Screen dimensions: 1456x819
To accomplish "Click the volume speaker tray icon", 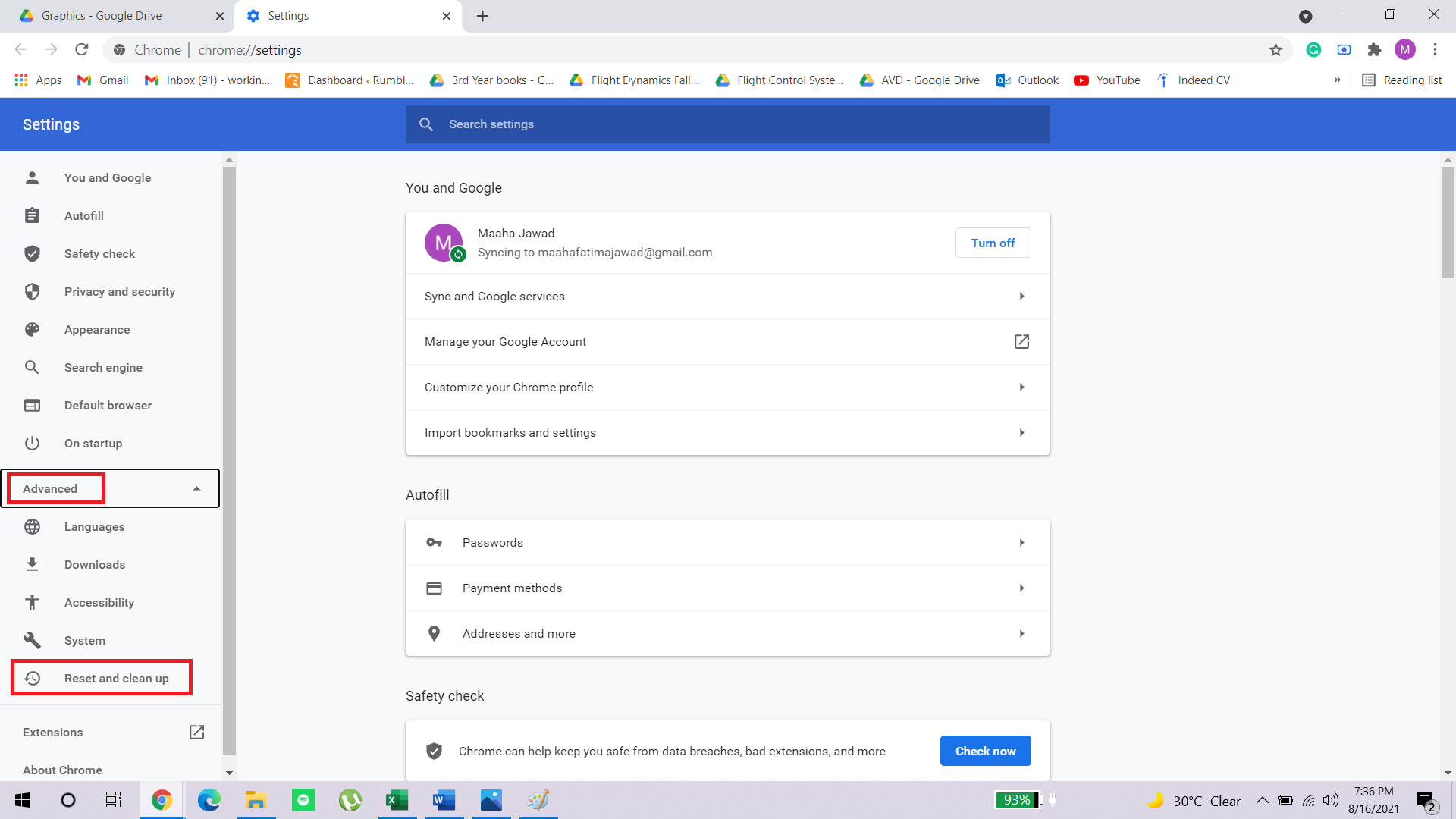I will (x=1331, y=800).
